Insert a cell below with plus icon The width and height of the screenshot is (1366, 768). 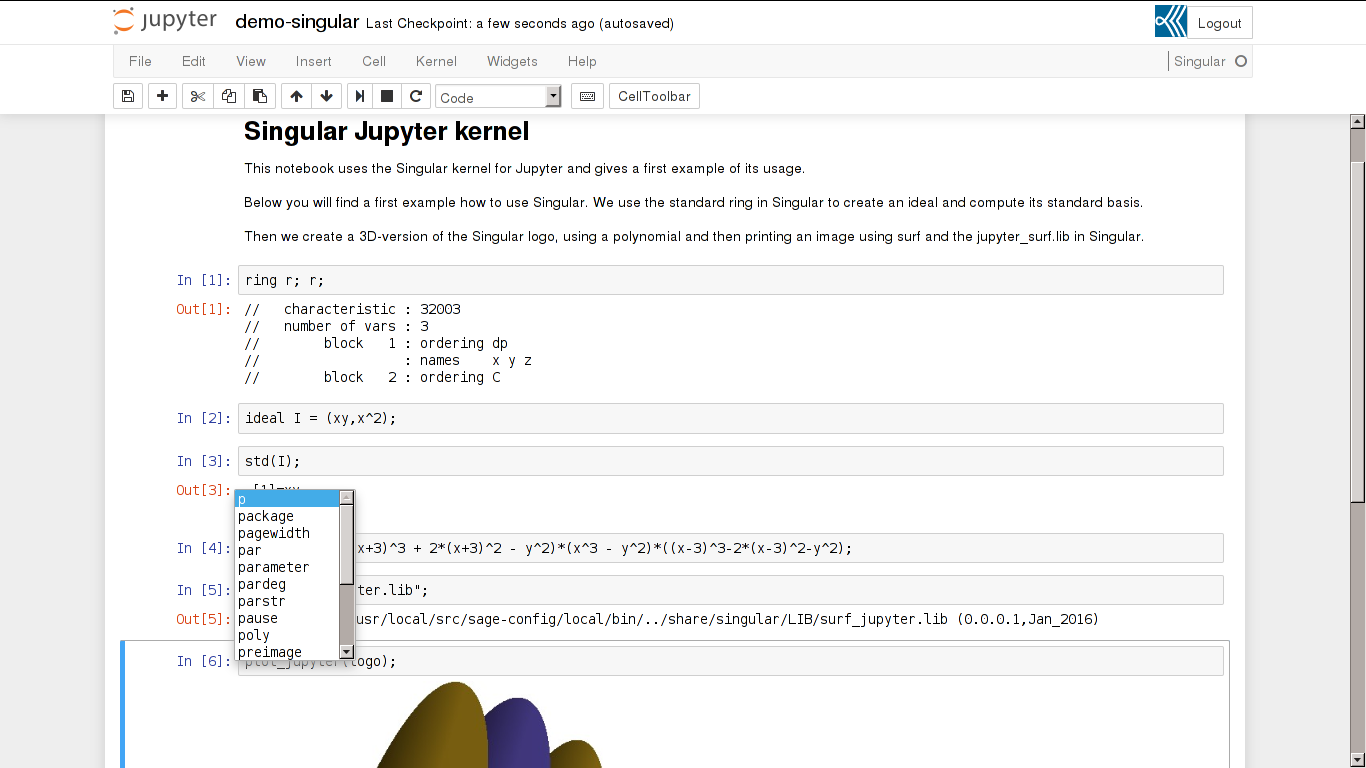(162, 96)
